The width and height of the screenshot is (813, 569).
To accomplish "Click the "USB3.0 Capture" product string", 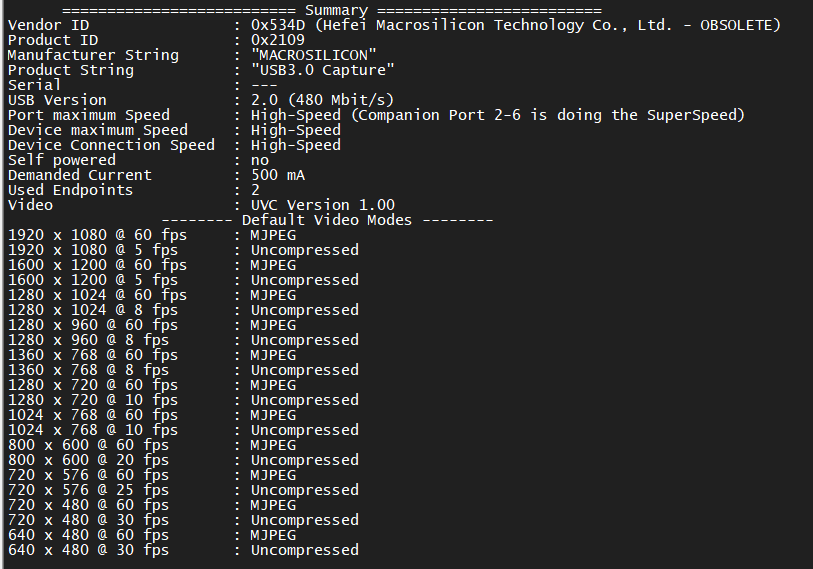I will tap(323, 70).
